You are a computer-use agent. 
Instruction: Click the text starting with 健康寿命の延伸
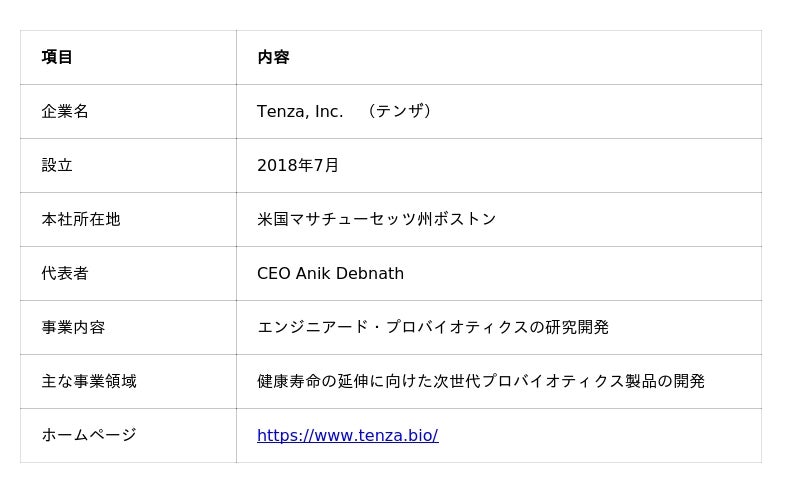(481, 381)
